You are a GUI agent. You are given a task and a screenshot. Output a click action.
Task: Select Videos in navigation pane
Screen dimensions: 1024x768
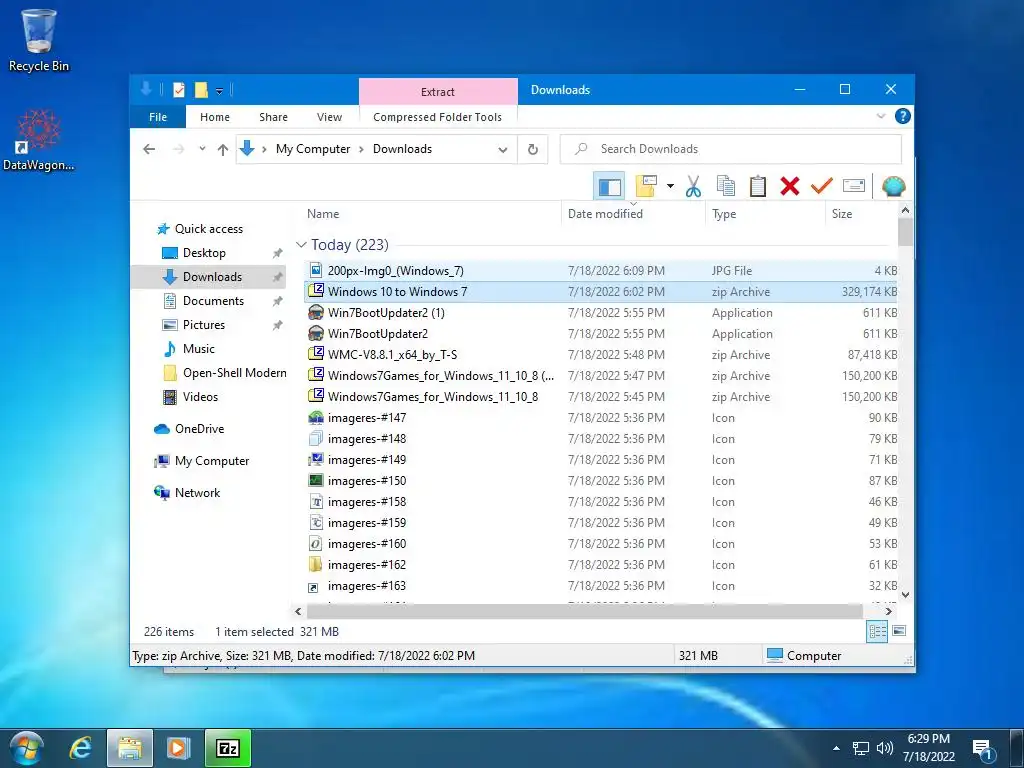[x=200, y=397]
